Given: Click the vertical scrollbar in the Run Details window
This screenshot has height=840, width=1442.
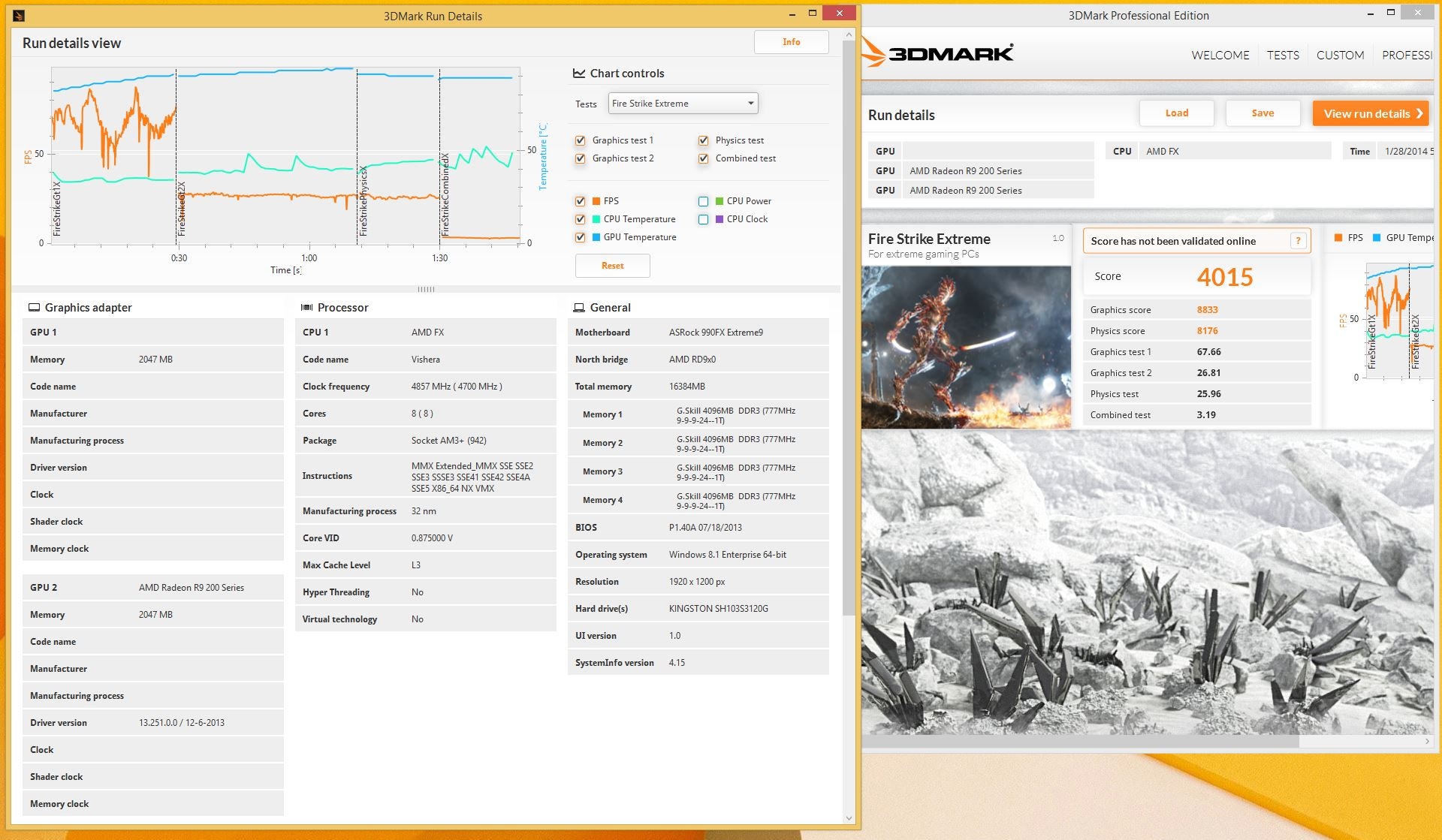Looking at the screenshot, I should (849, 327).
